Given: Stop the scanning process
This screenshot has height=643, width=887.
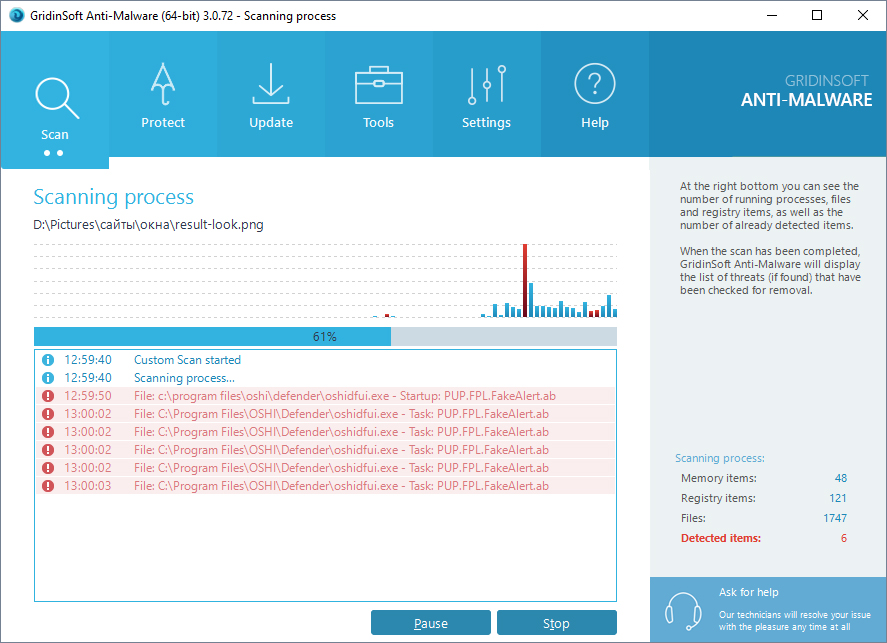Looking at the screenshot, I should point(556,623).
